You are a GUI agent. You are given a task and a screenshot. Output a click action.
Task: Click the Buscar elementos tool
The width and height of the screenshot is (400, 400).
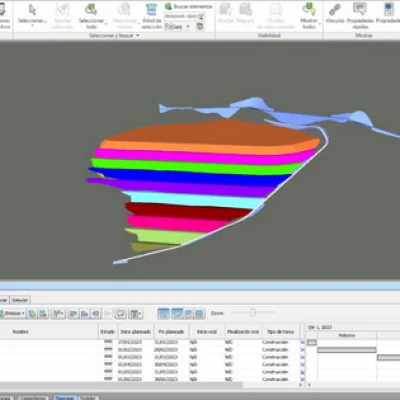(189, 6)
